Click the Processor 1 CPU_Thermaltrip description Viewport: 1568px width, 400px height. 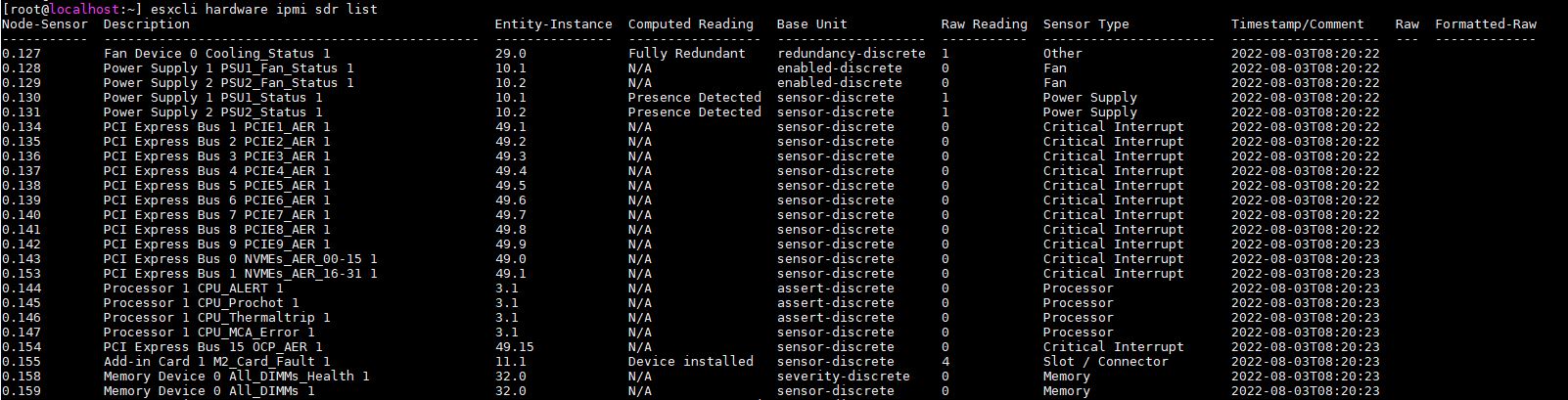point(217,318)
